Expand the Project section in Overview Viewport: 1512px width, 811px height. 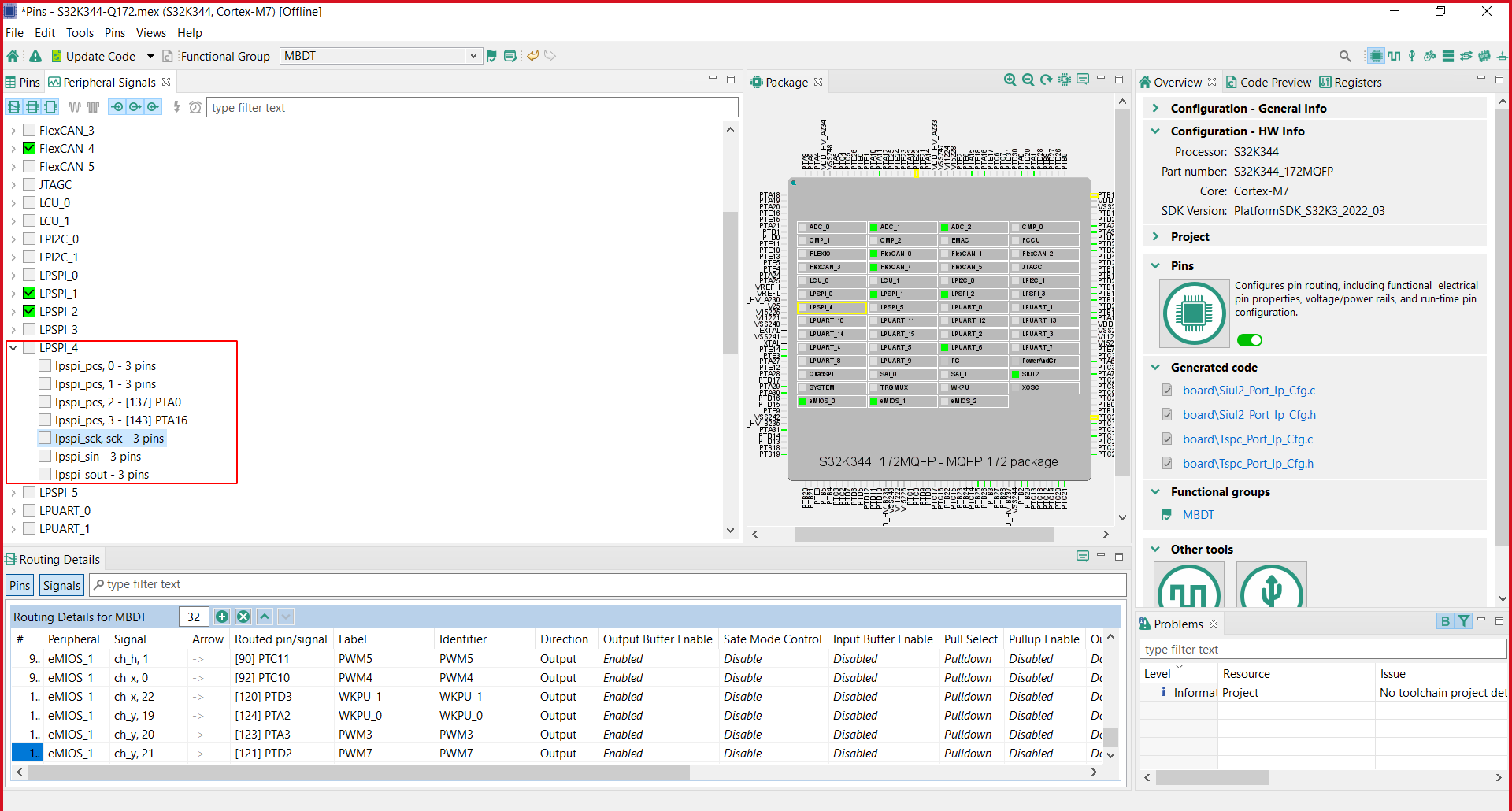click(1155, 236)
